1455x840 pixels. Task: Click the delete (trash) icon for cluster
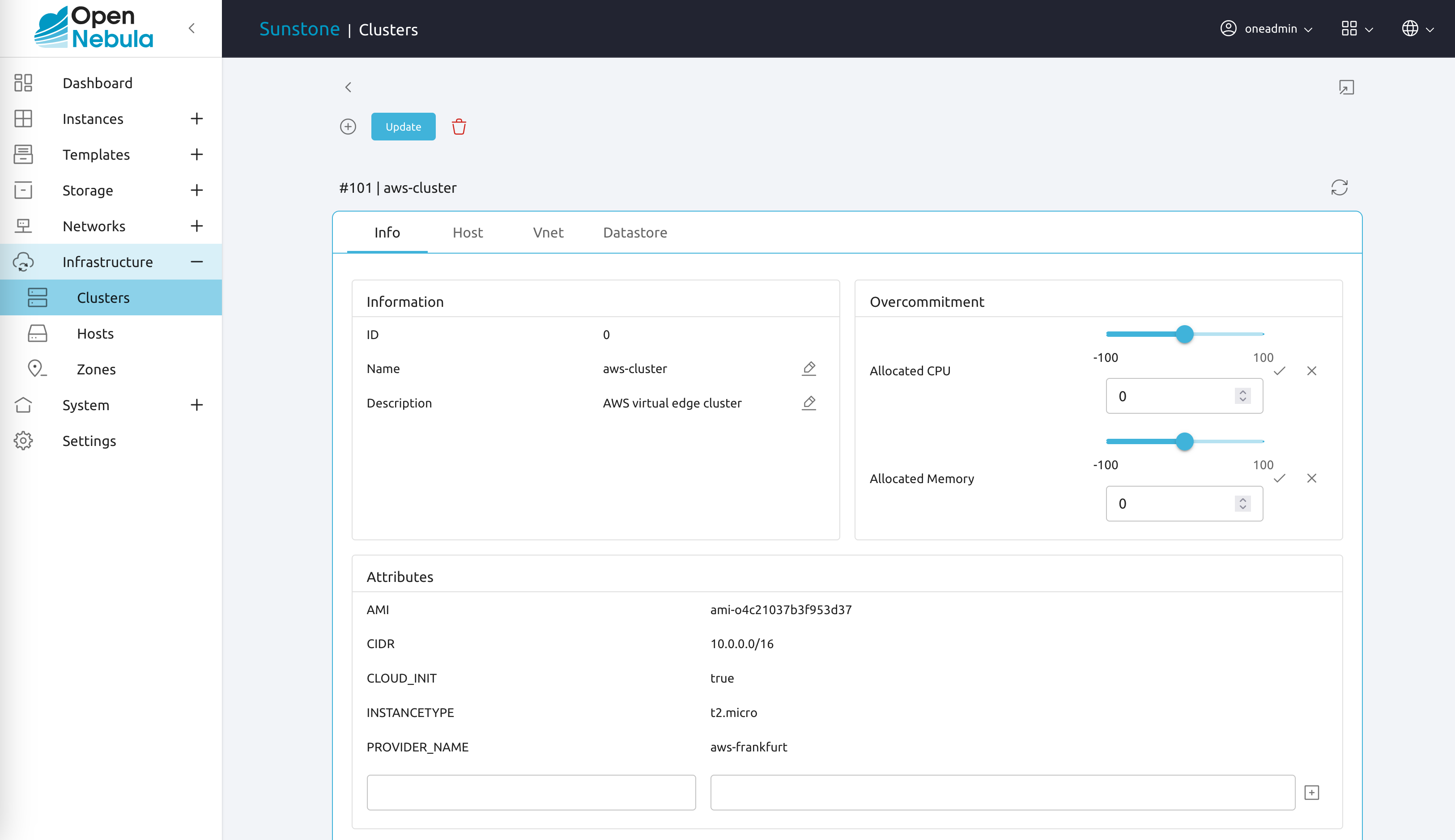coord(459,127)
